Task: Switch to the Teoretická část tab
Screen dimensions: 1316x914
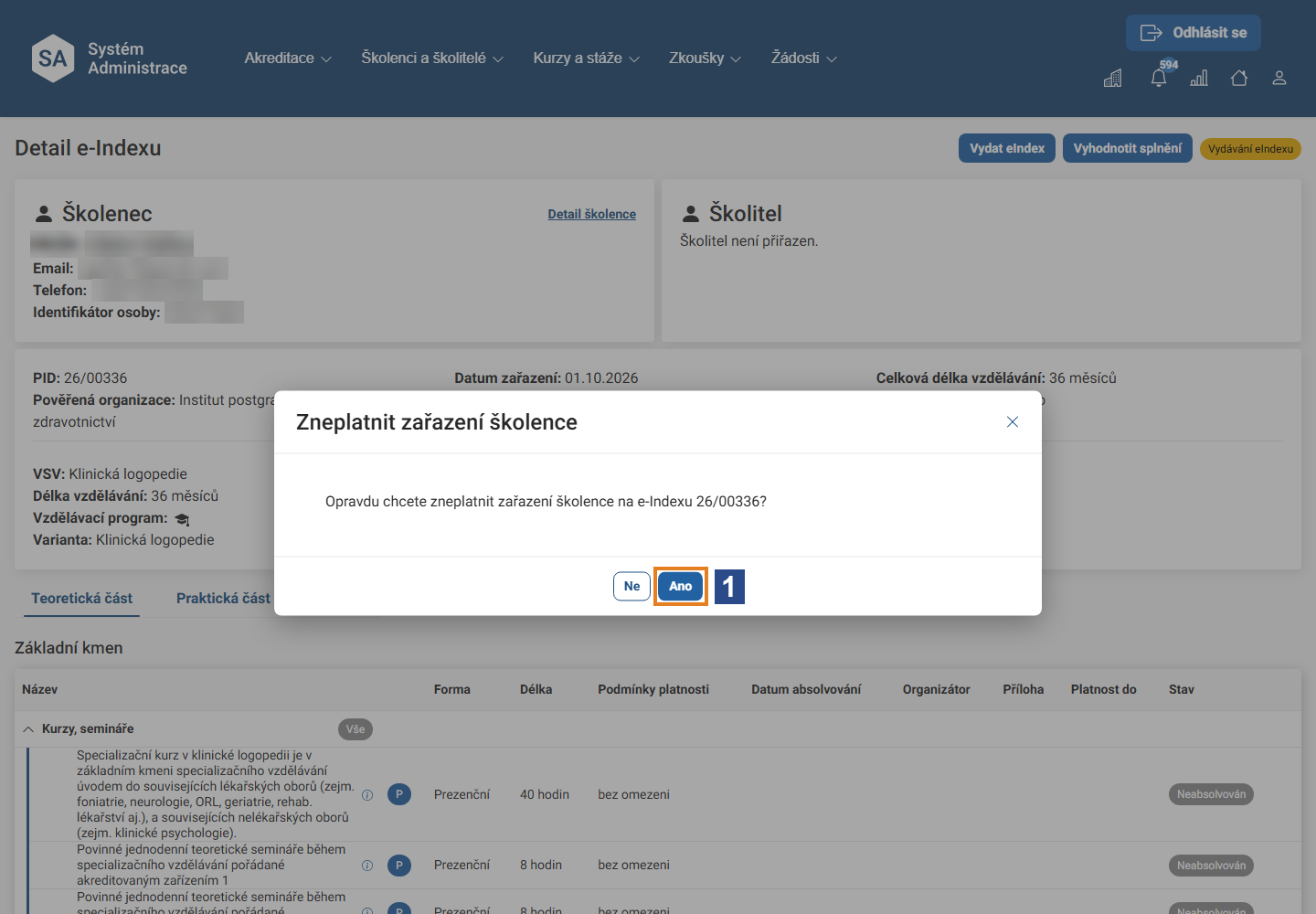Action: pyautogui.click(x=81, y=598)
